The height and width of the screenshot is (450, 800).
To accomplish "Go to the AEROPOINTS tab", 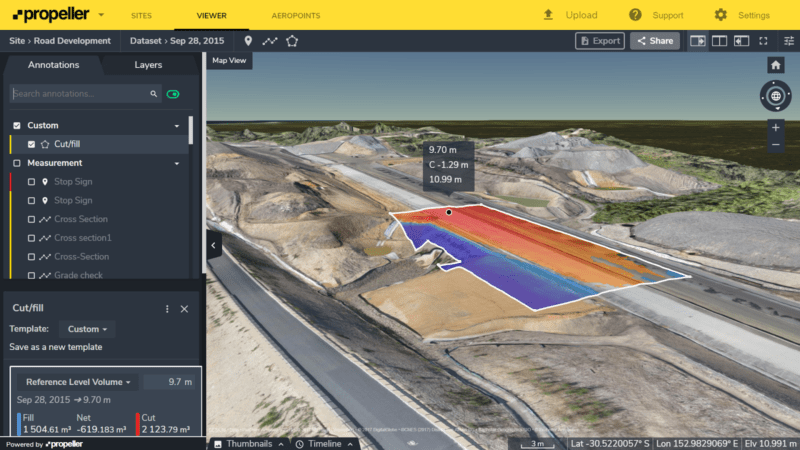I will pos(296,15).
